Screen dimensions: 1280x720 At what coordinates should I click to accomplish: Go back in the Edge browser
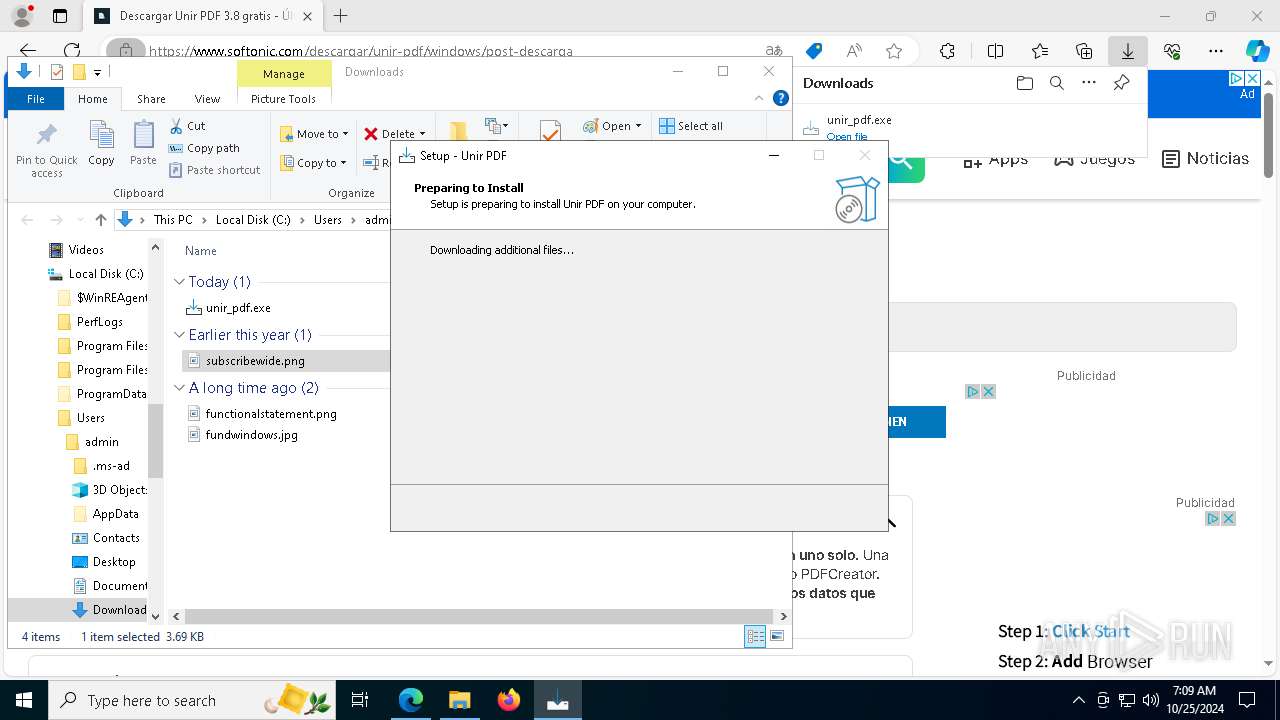pyautogui.click(x=28, y=51)
